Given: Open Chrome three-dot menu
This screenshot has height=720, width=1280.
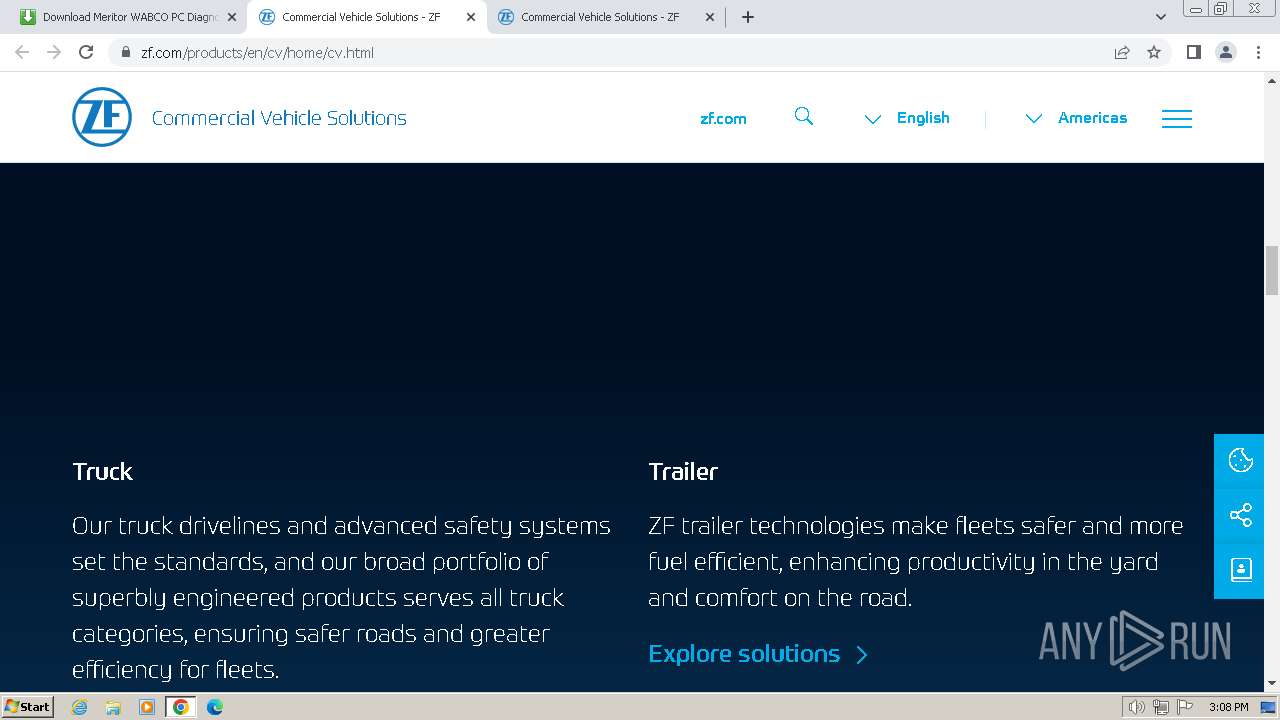Looking at the screenshot, I should pyautogui.click(x=1258, y=52).
